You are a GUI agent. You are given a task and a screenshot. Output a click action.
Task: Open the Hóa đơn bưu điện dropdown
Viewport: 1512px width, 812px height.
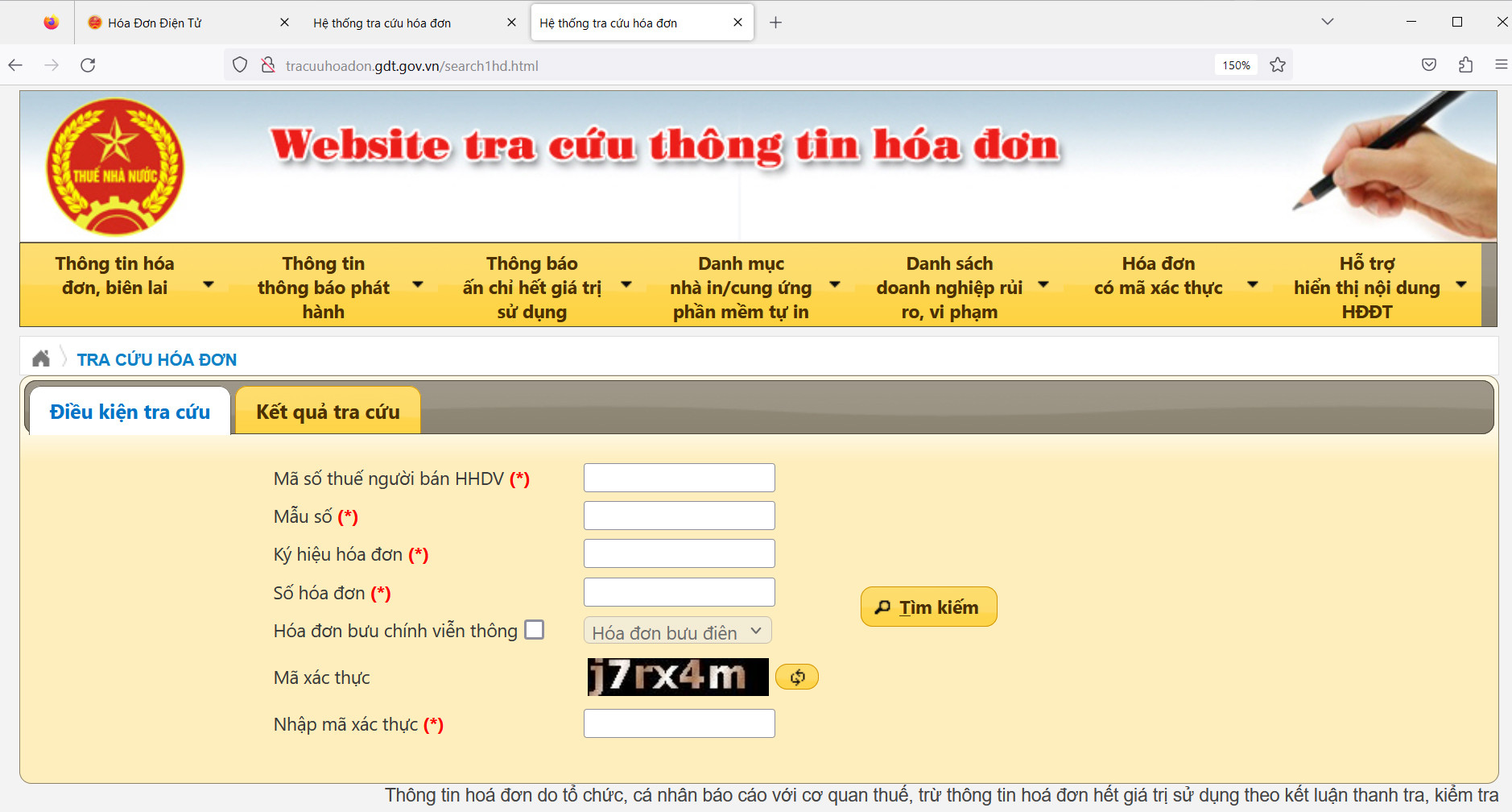677,632
